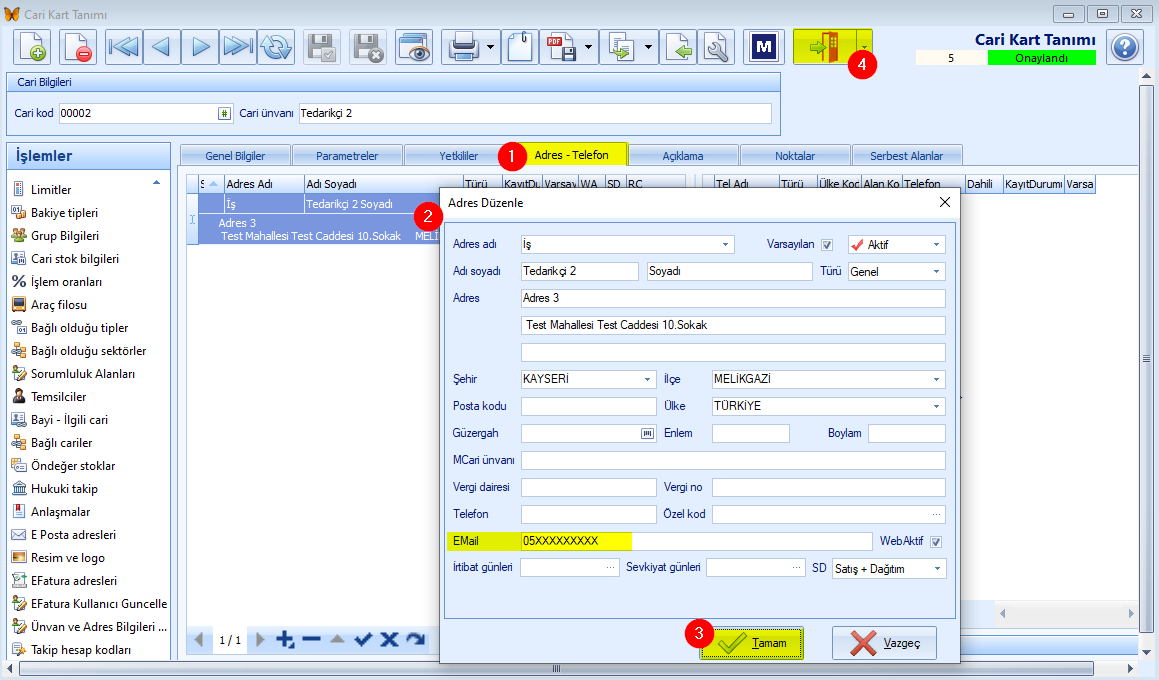Screen dimensions: 1159x680
Task: Go to the first record with the toolbar arrow
Action: 123,47
